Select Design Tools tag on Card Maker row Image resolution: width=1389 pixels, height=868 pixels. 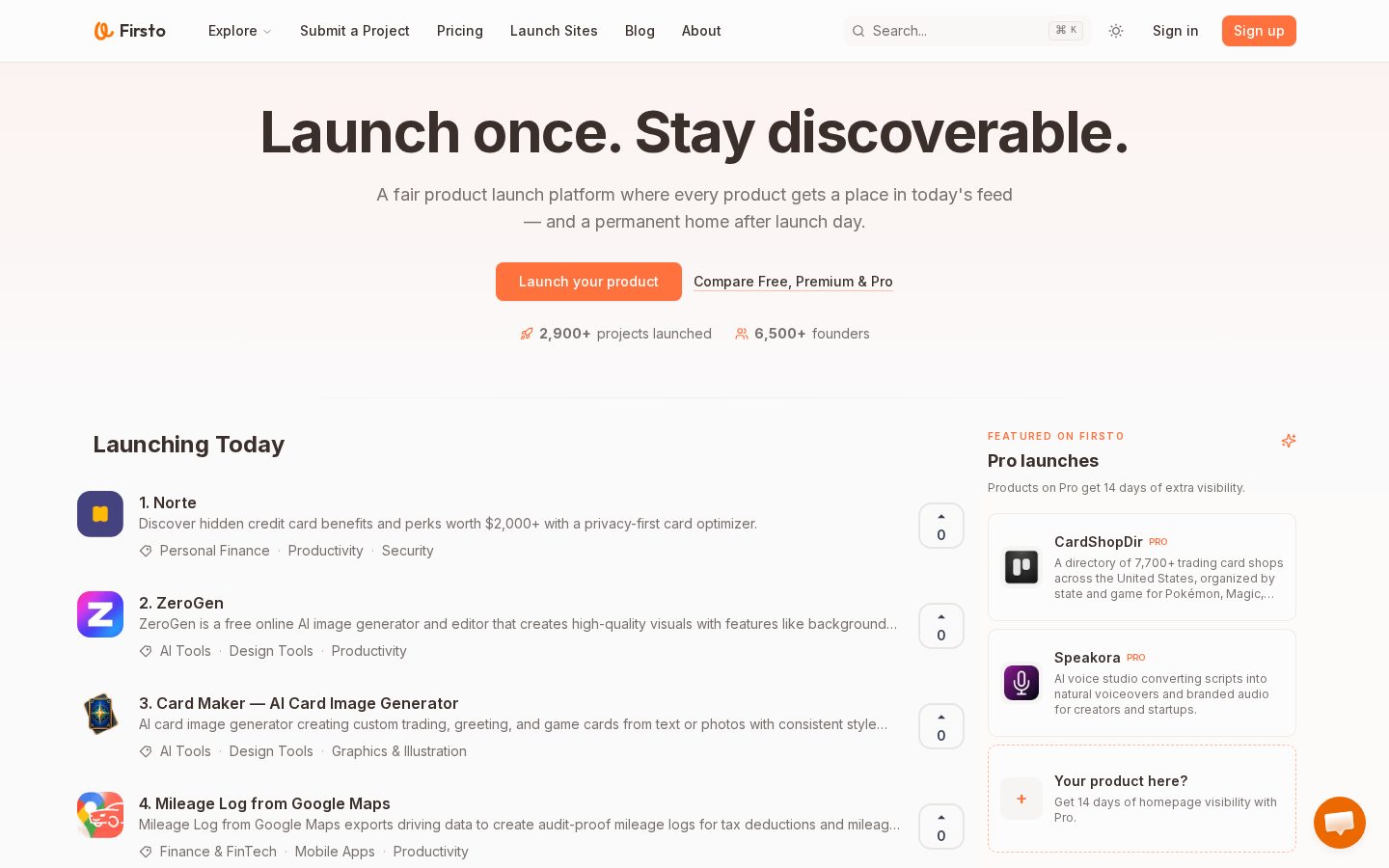[271, 751]
